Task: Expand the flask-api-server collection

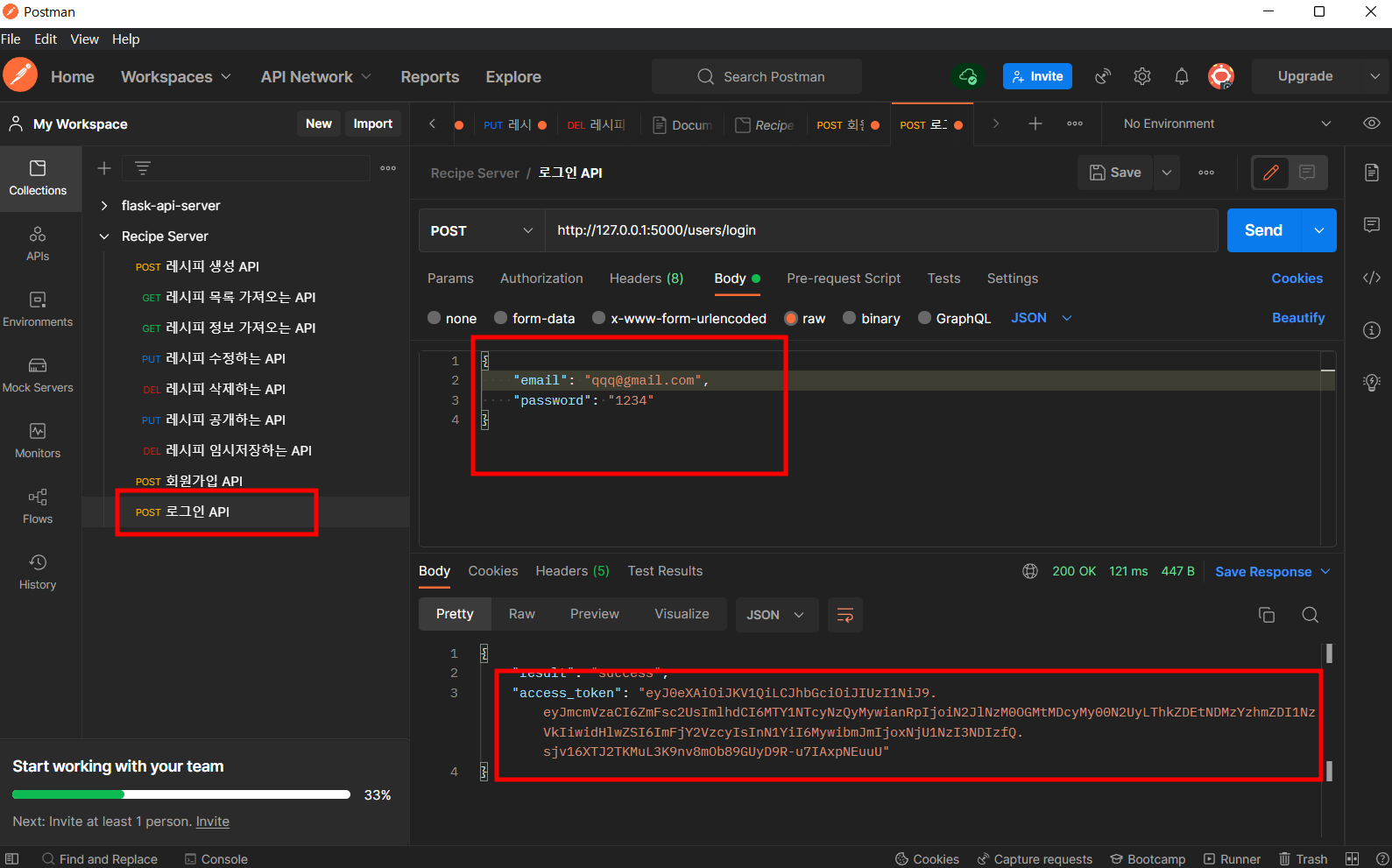Action: click(104, 206)
